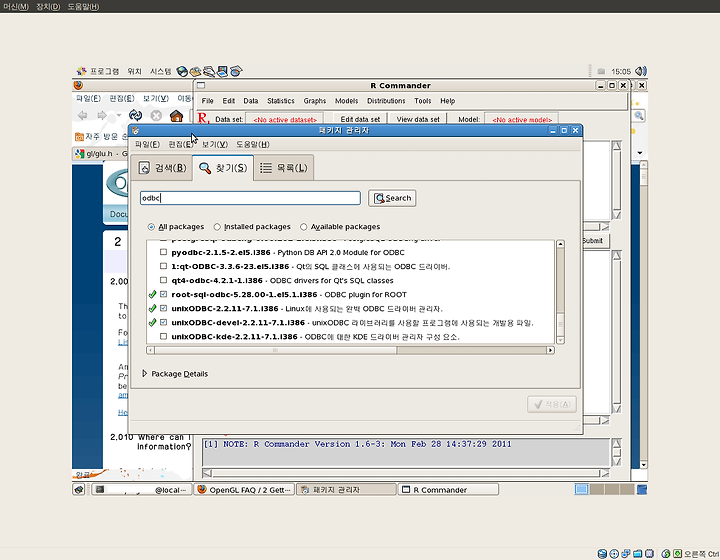This screenshot has width=720, height=560.
Task: Open the 파일(F) menu in package manager
Action: coord(147,145)
